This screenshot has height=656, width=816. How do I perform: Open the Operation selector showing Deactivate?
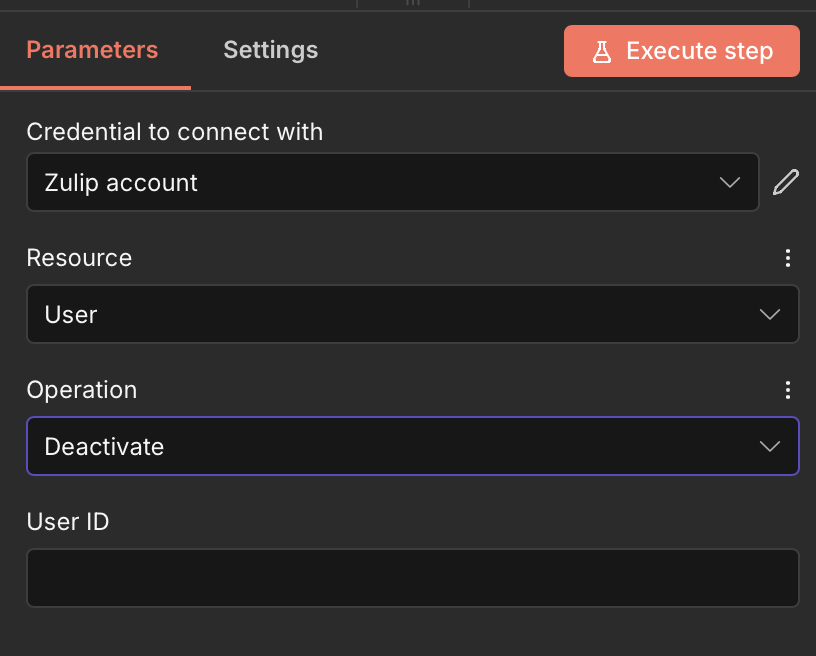(413, 446)
